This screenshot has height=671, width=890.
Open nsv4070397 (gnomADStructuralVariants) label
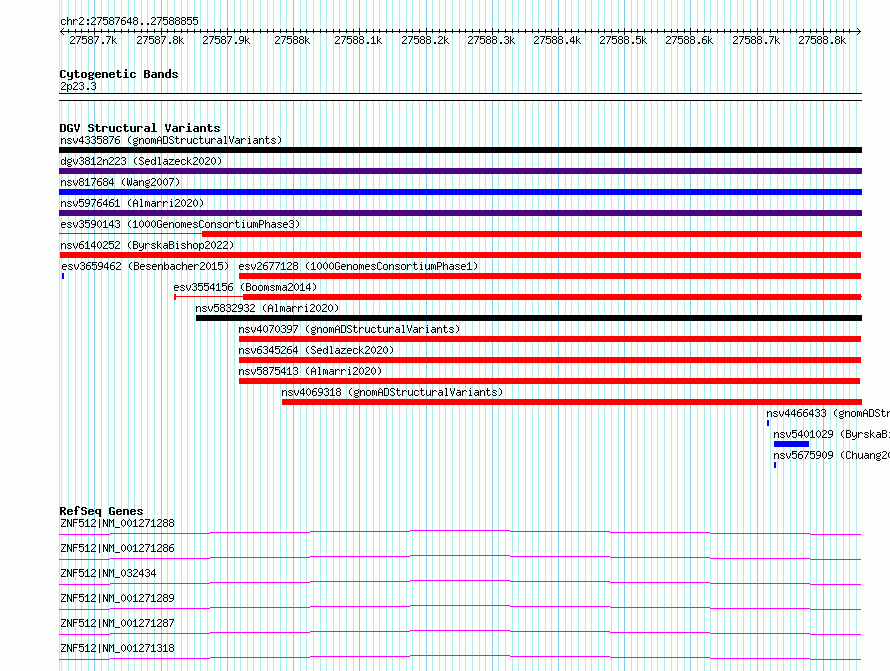349,329
